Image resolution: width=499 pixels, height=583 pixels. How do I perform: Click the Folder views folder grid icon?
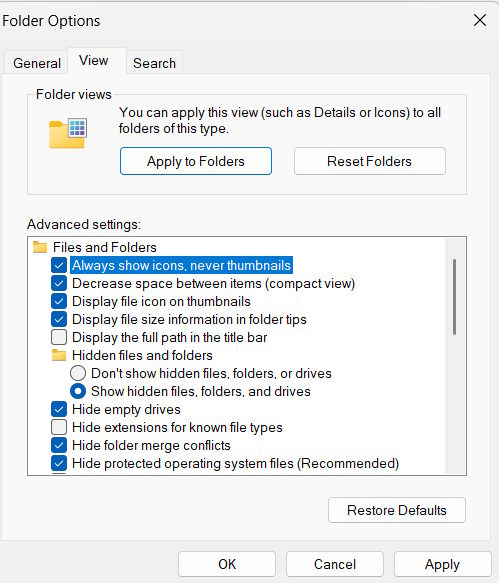68,133
